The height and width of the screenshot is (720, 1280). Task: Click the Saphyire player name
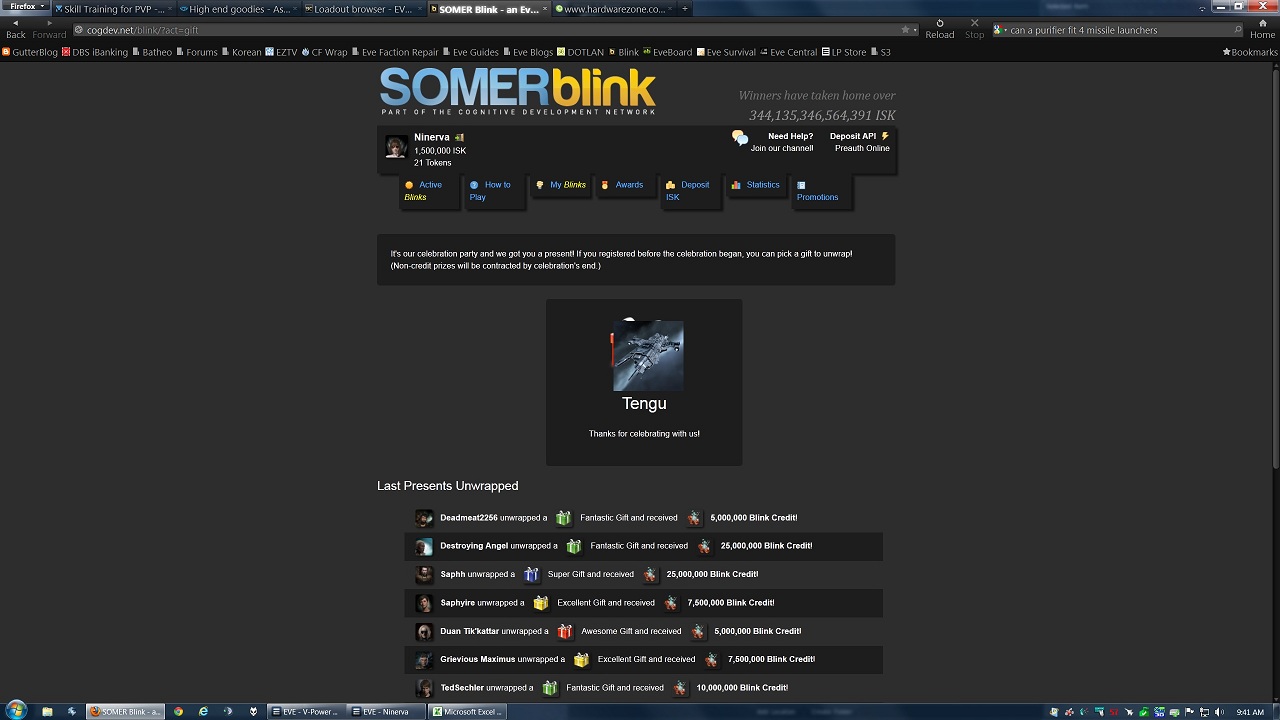(x=458, y=603)
